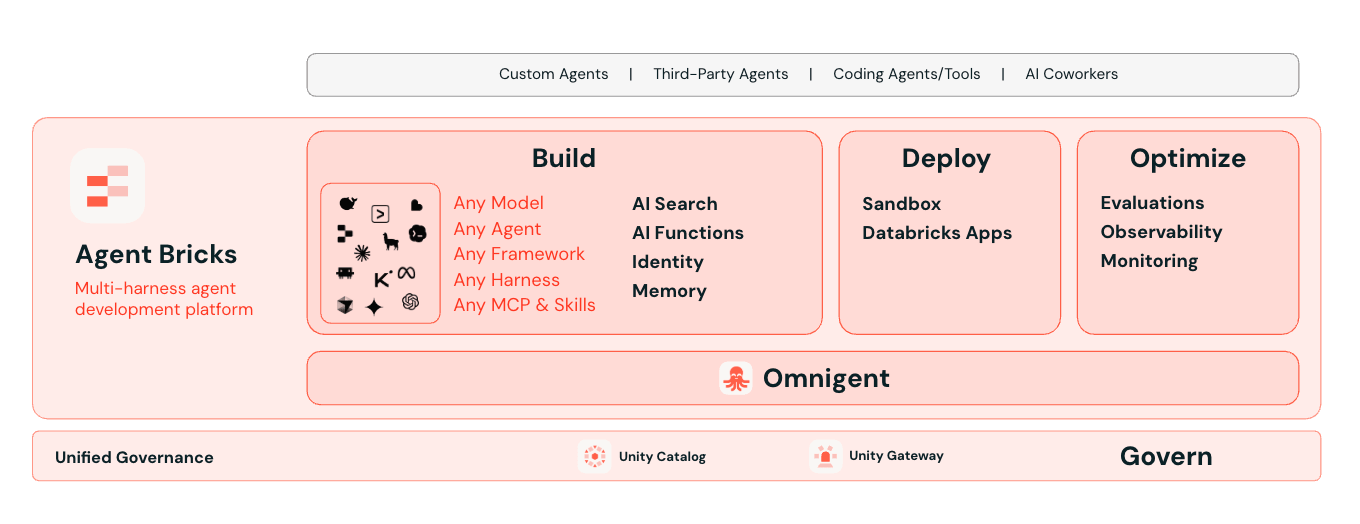The image size is (1360, 524).
Task: Click the Optimize heading
Action: coord(1188,158)
